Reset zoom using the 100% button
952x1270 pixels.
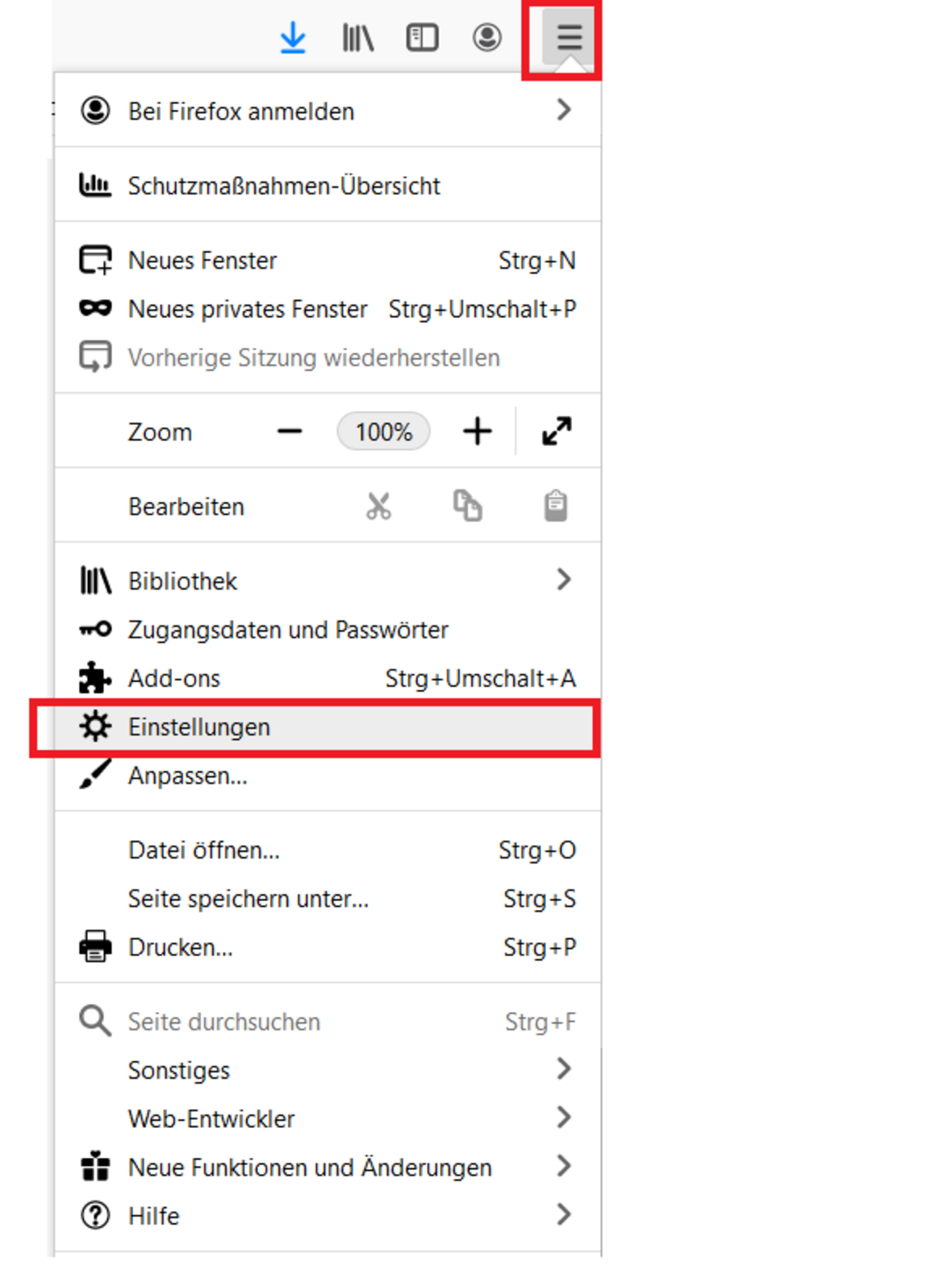click(x=383, y=432)
